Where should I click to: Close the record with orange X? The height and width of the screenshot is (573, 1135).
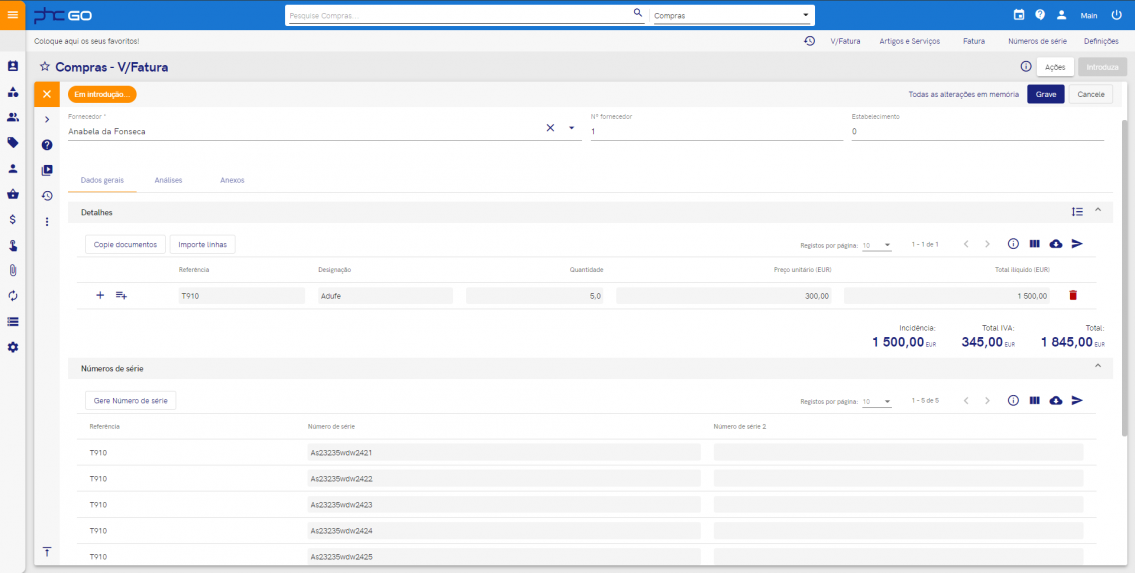47,94
